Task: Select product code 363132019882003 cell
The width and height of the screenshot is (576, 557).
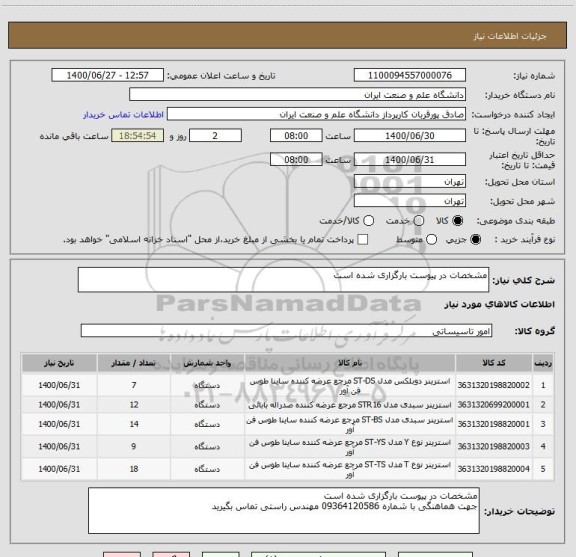Action: click(x=494, y=446)
